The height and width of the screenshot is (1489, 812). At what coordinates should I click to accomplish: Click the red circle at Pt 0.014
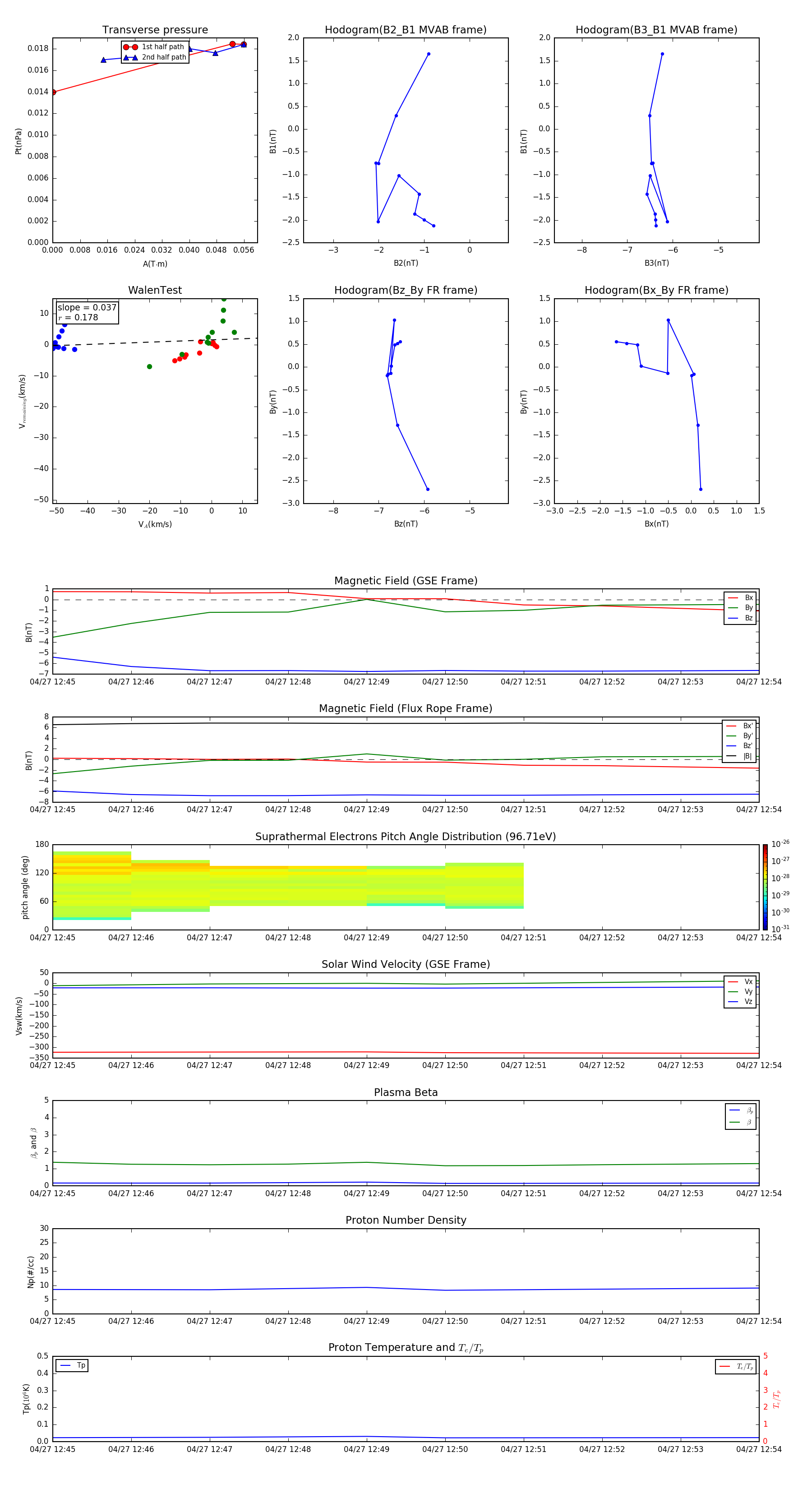53,92
